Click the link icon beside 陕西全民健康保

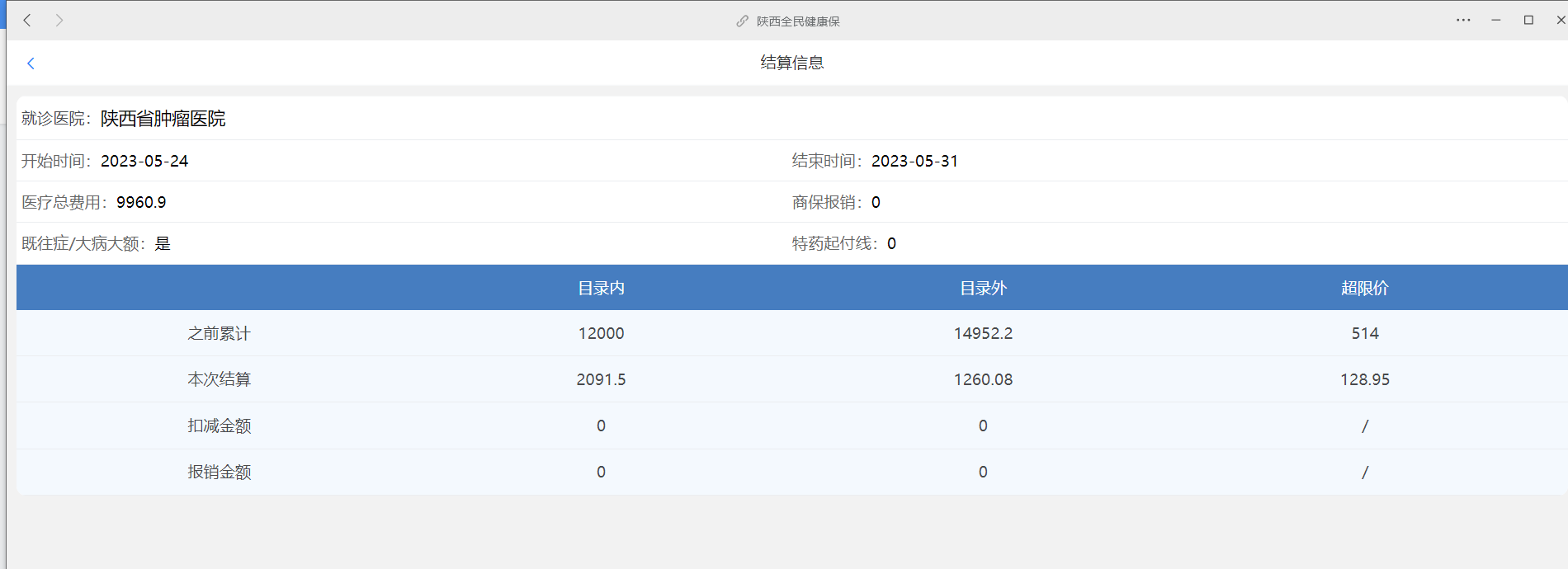coord(742,21)
